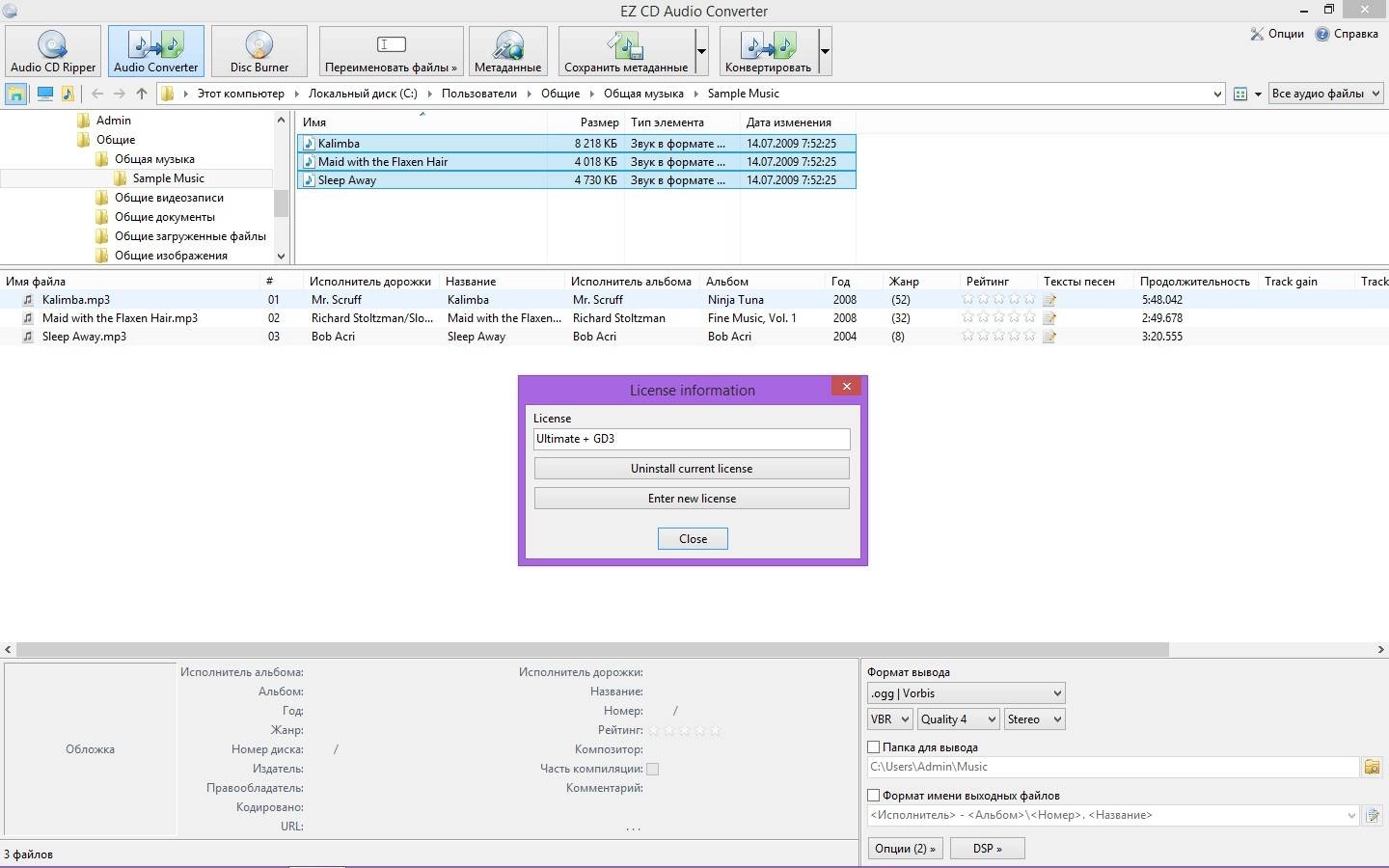Click the output folder path field
The height and width of the screenshot is (868, 1389).
click(1113, 767)
